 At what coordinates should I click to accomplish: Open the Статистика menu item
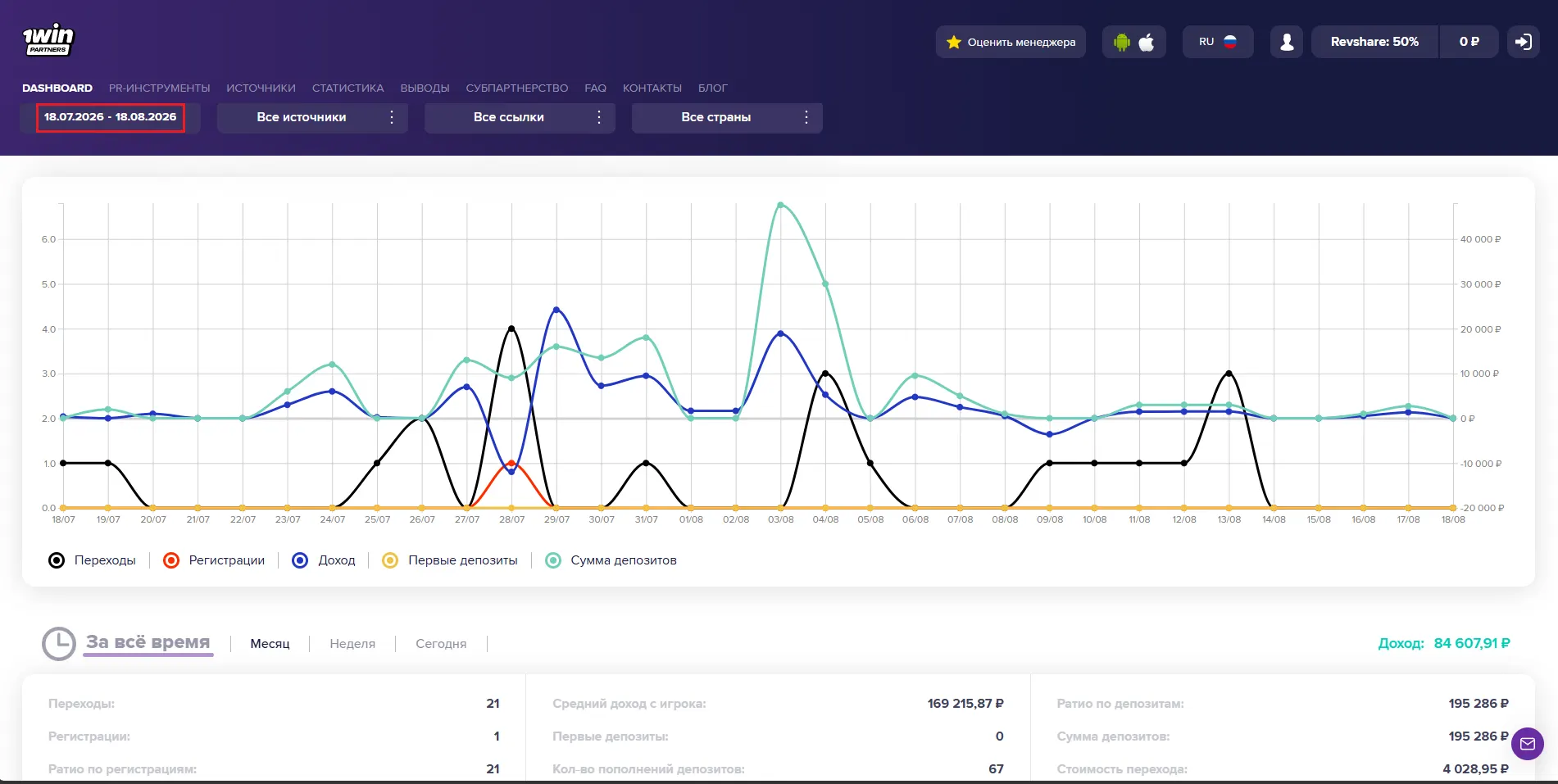[347, 88]
